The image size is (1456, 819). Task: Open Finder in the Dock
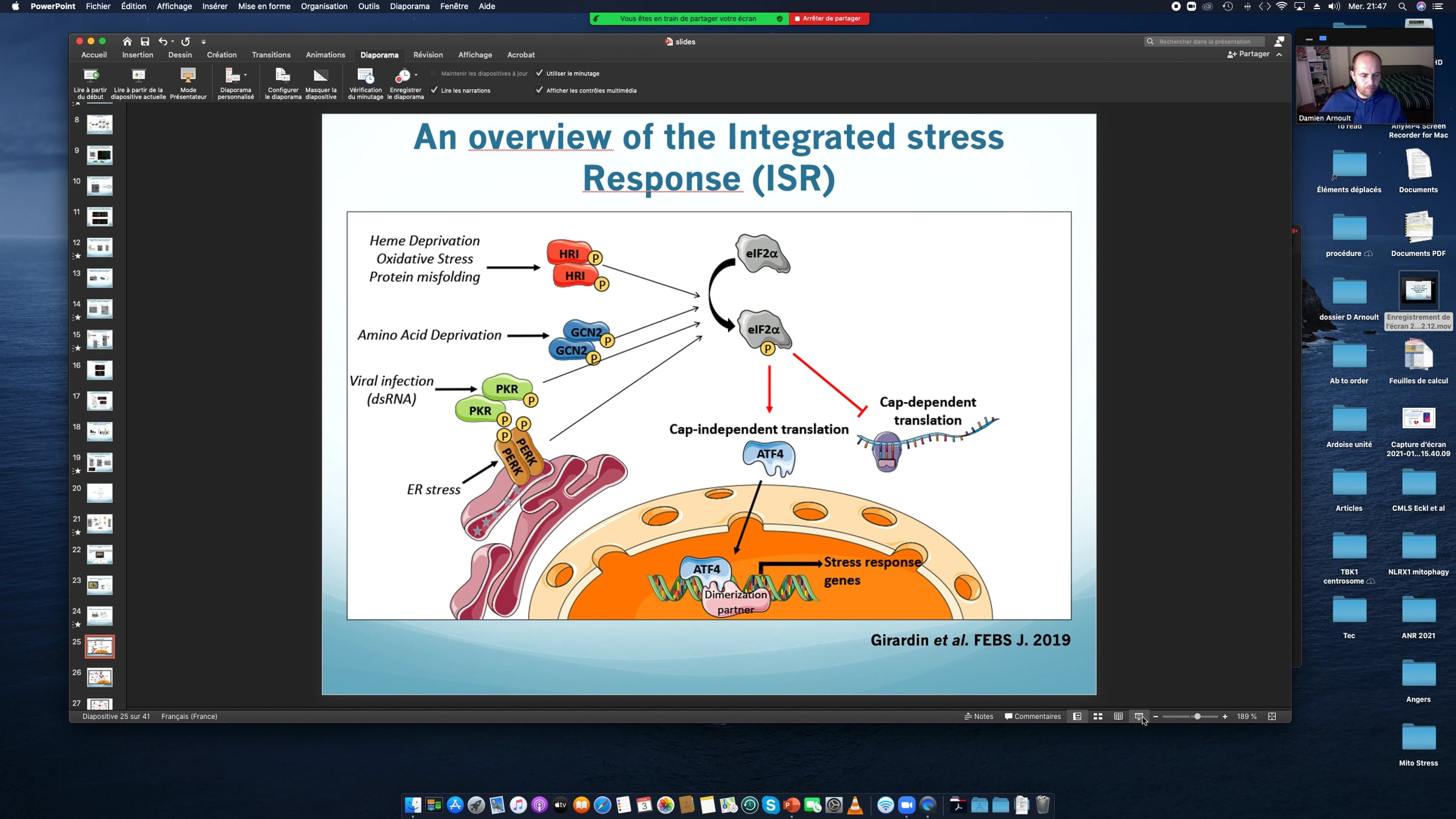[x=413, y=805]
